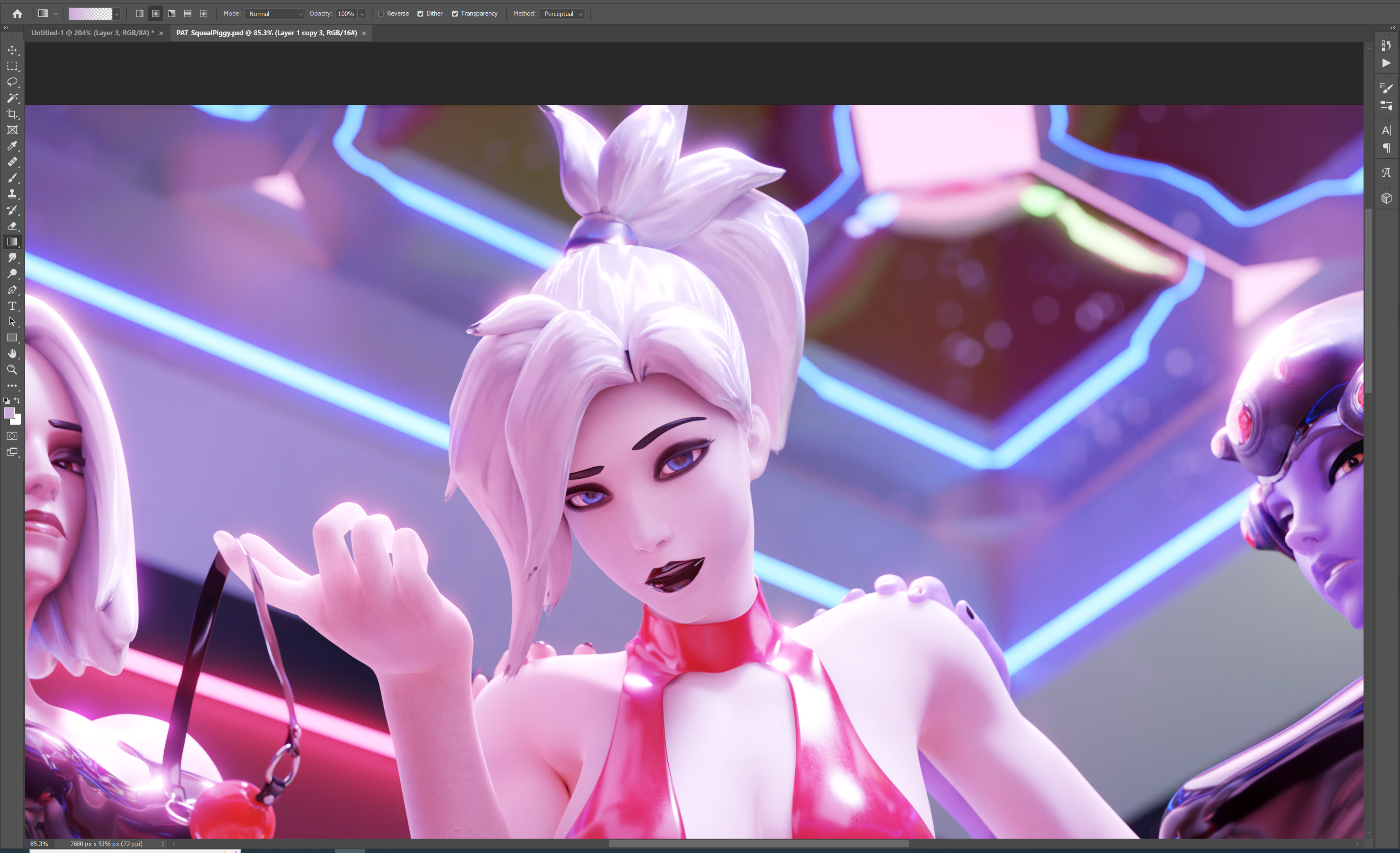This screenshot has height=853, width=1400.
Task: Select the Move tool
Action: click(12, 50)
